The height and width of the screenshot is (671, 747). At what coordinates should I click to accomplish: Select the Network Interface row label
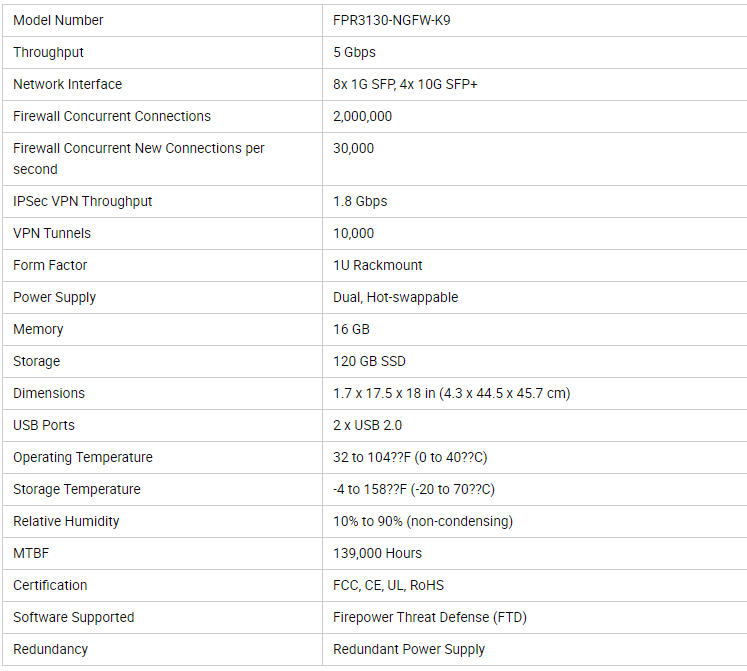(x=68, y=84)
